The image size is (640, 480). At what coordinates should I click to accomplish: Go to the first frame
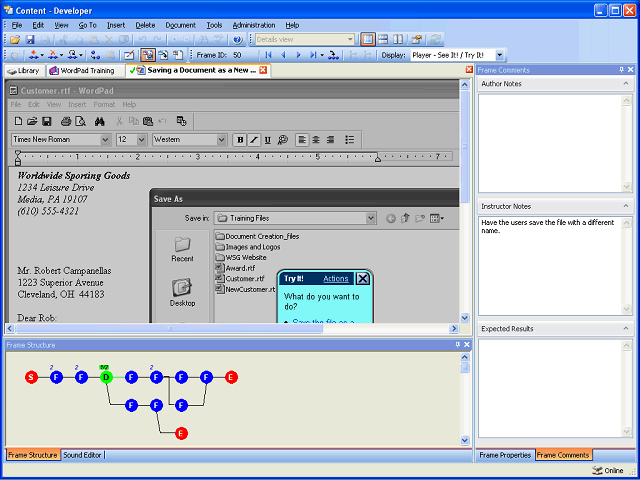coord(268,55)
